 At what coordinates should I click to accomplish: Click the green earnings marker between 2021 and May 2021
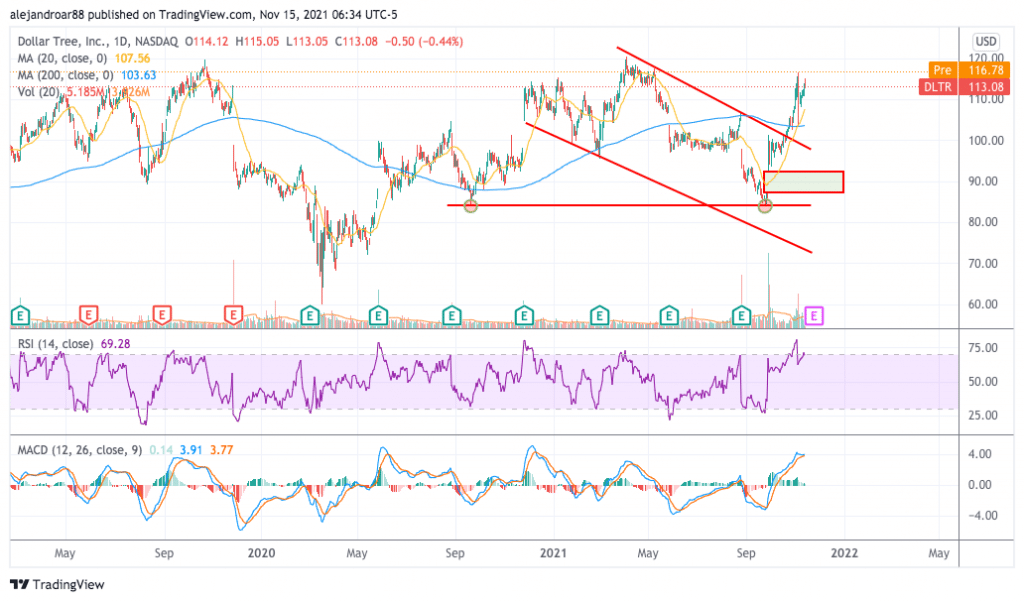pyautogui.click(x=600, y=317)
